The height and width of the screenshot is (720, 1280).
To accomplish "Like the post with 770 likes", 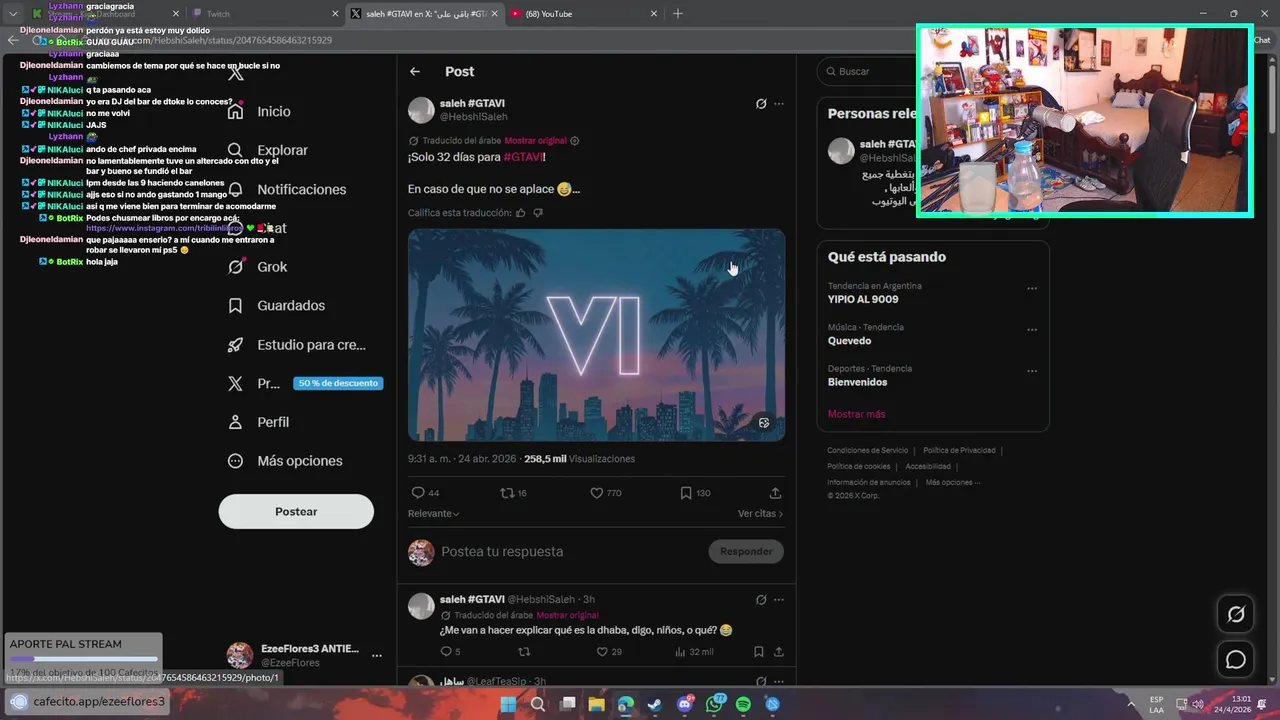I will [605, 493].
